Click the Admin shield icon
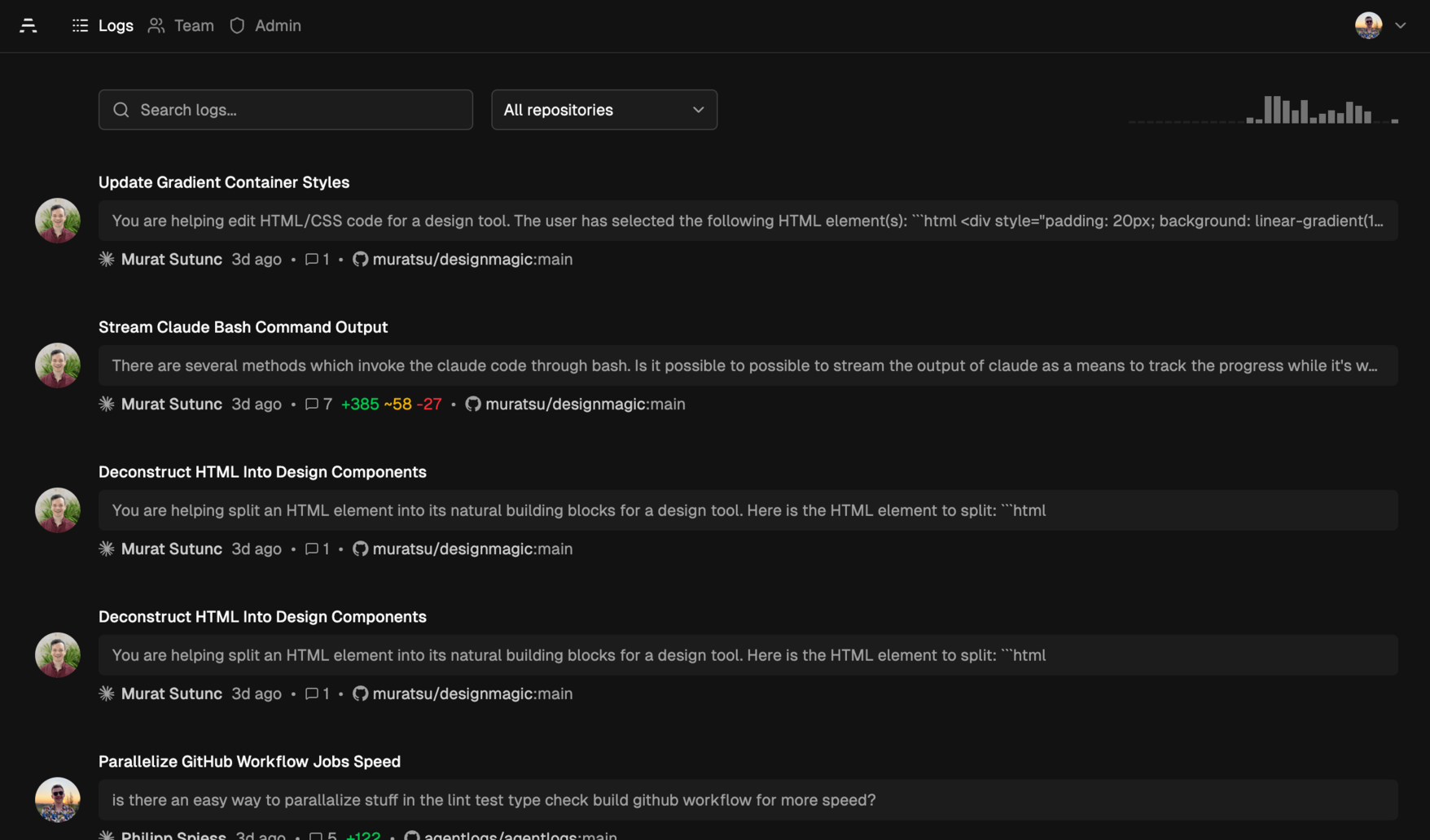This screenshot has height=840, width=1430. coord(237,26)
